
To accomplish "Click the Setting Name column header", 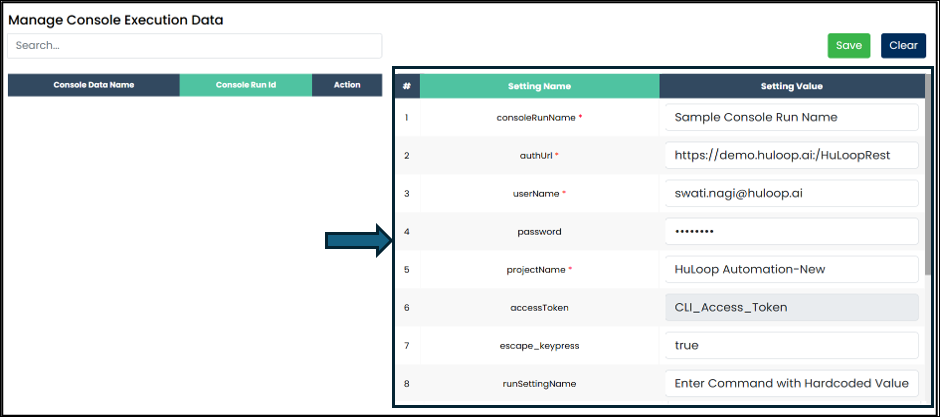I will (x=539, y=86).
